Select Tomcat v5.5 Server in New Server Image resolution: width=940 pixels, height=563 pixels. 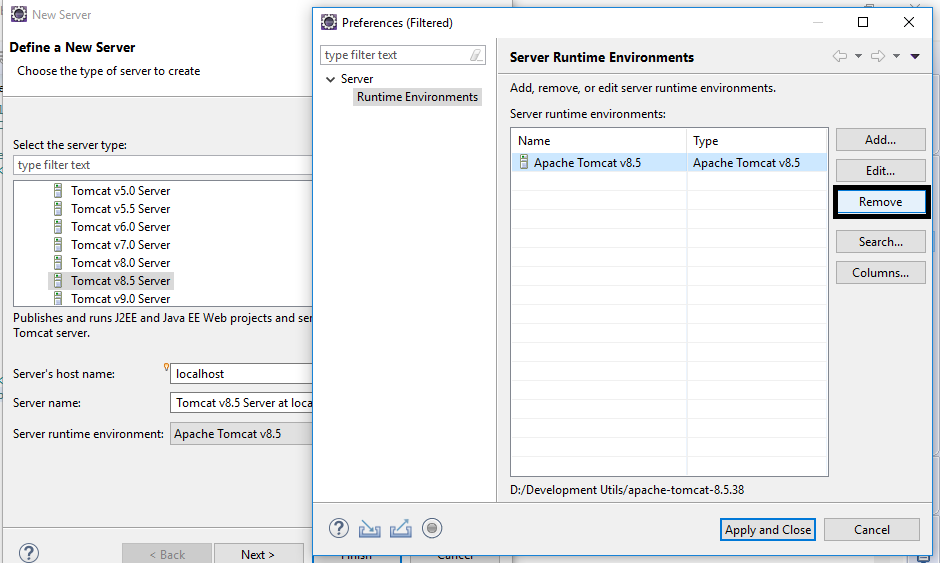[120, 209]
